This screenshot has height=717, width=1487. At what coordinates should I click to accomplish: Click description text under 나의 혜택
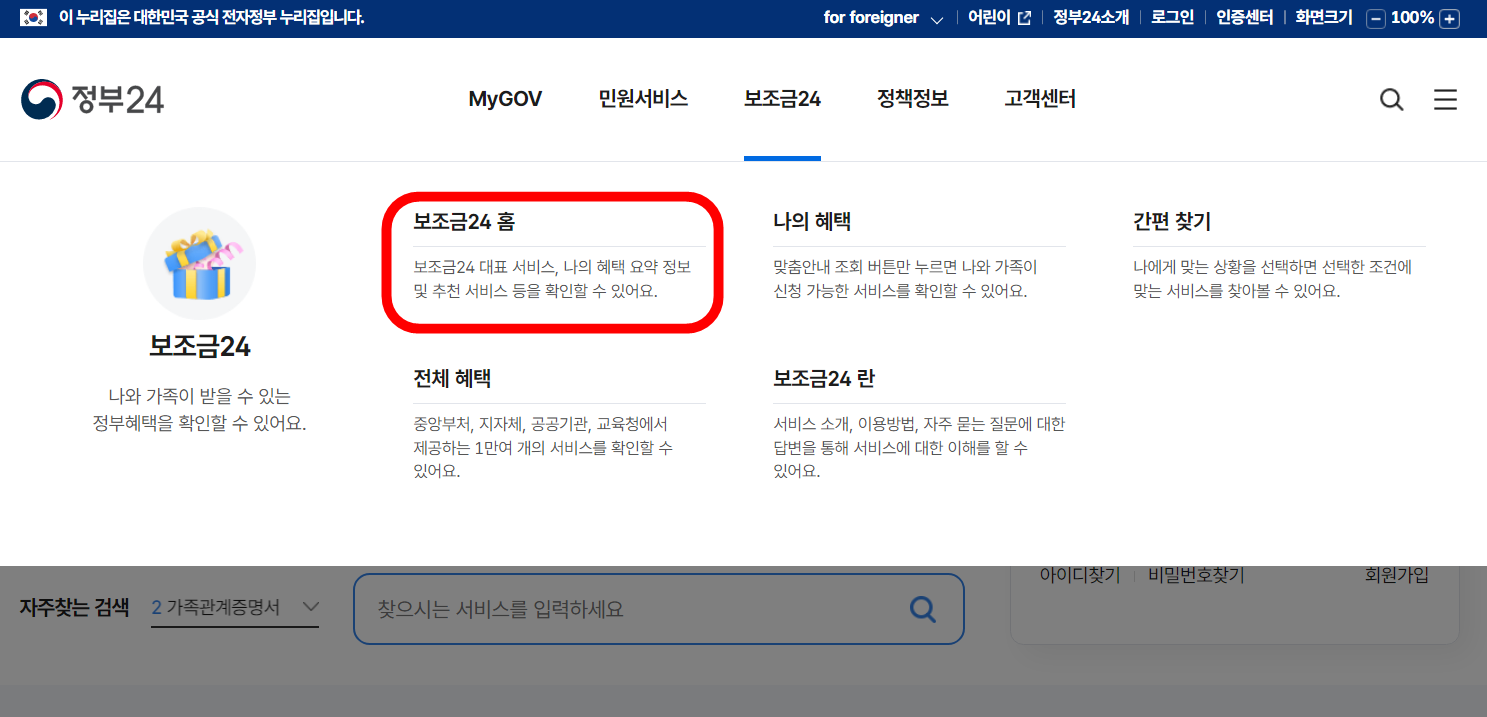[x=905, y=279]
